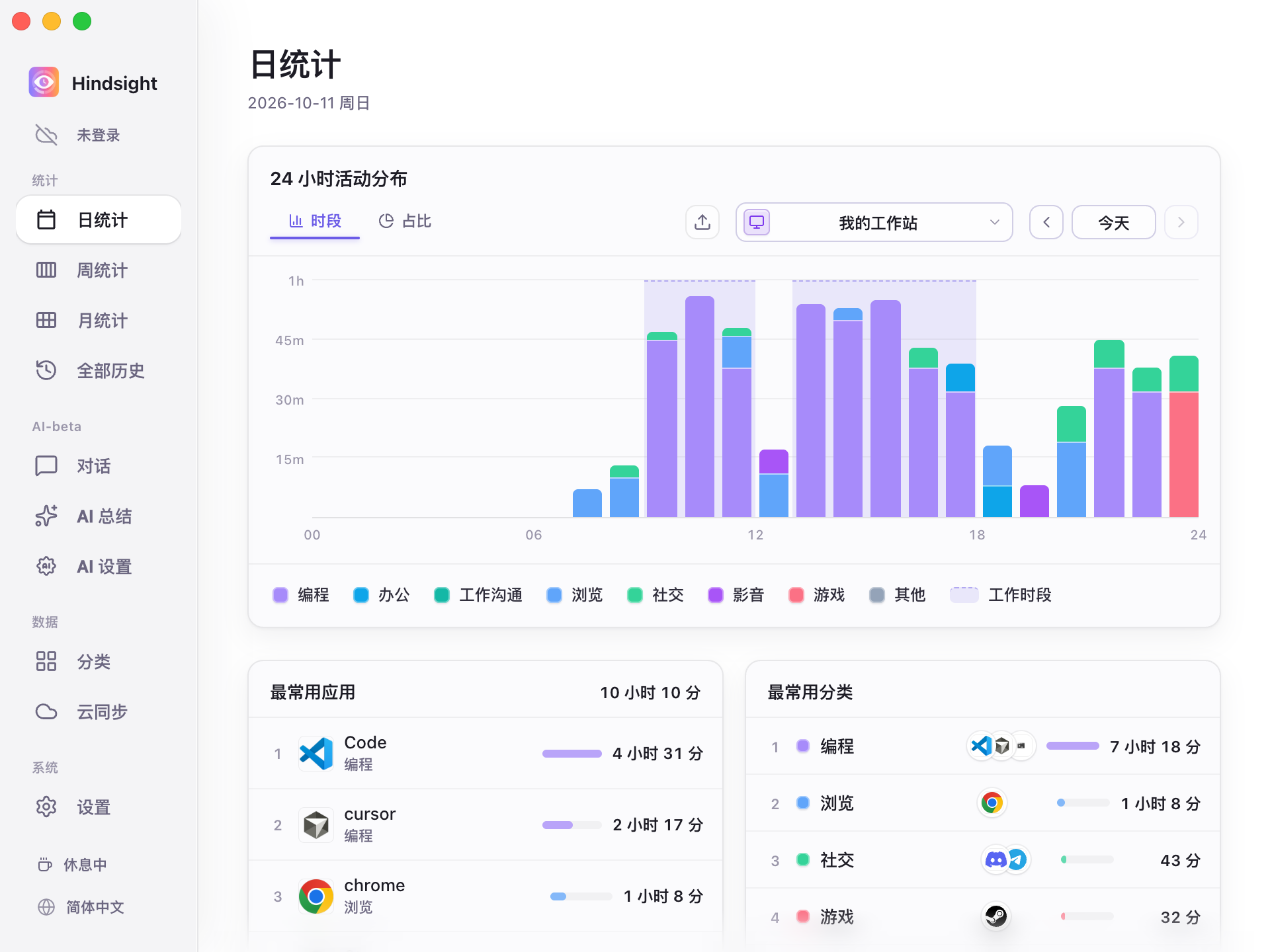
Task: Click the red 游戏 bar in chart
Action: (x=1184, y=455)
